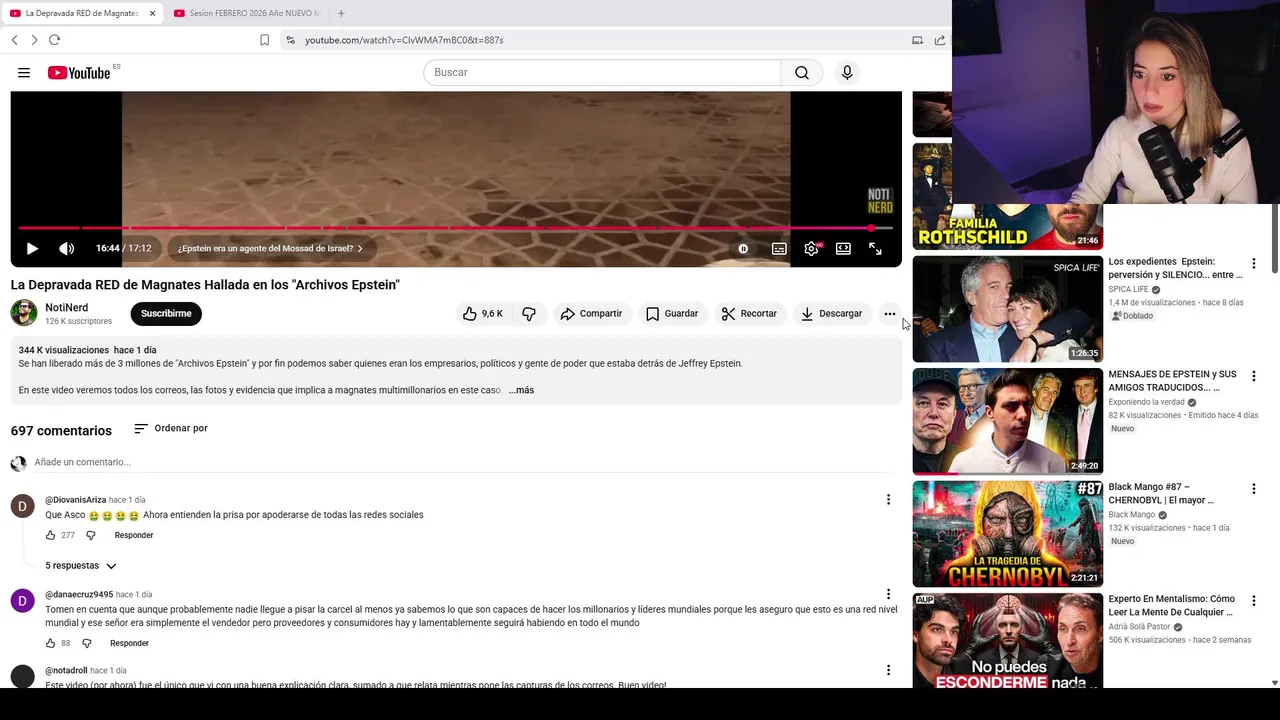
Task: Open options for Los expedientes Epstein video
Action: tap(1253, 264)
